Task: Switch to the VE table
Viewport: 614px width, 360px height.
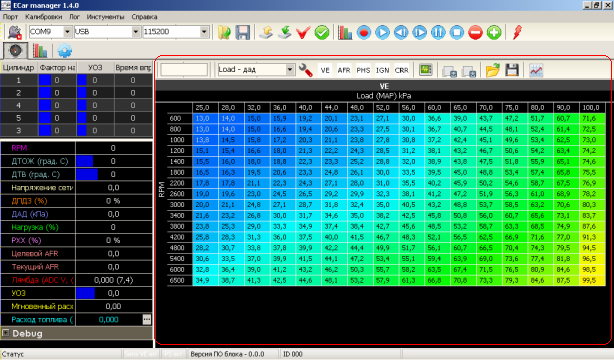Action: (x=325, y=70)
